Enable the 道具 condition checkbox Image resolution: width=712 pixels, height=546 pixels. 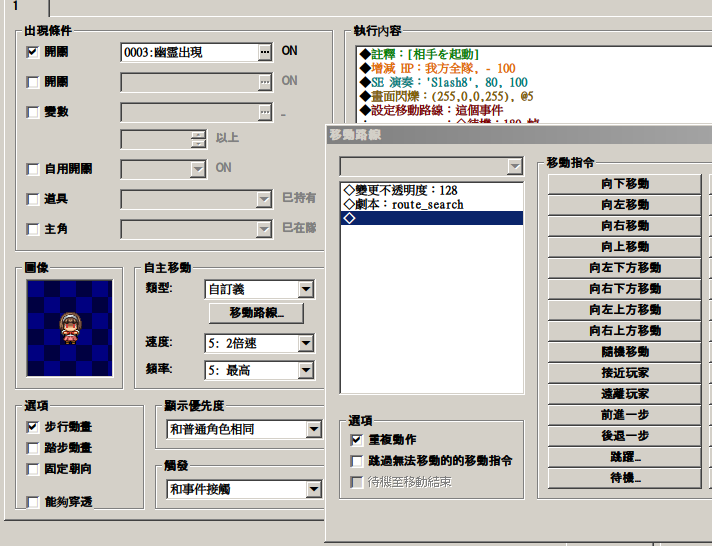[x=33, y=199]
